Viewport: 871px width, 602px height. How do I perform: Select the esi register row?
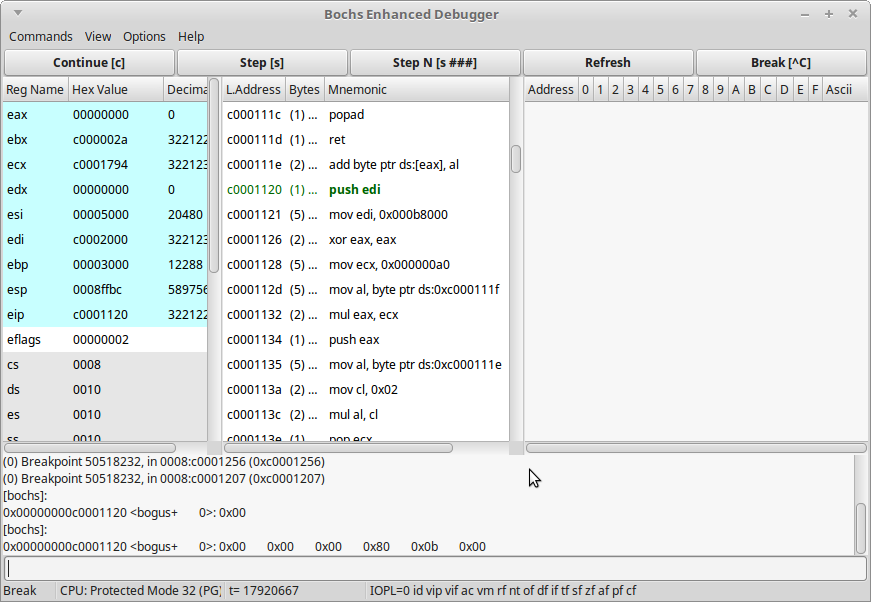tap(105, 215)
